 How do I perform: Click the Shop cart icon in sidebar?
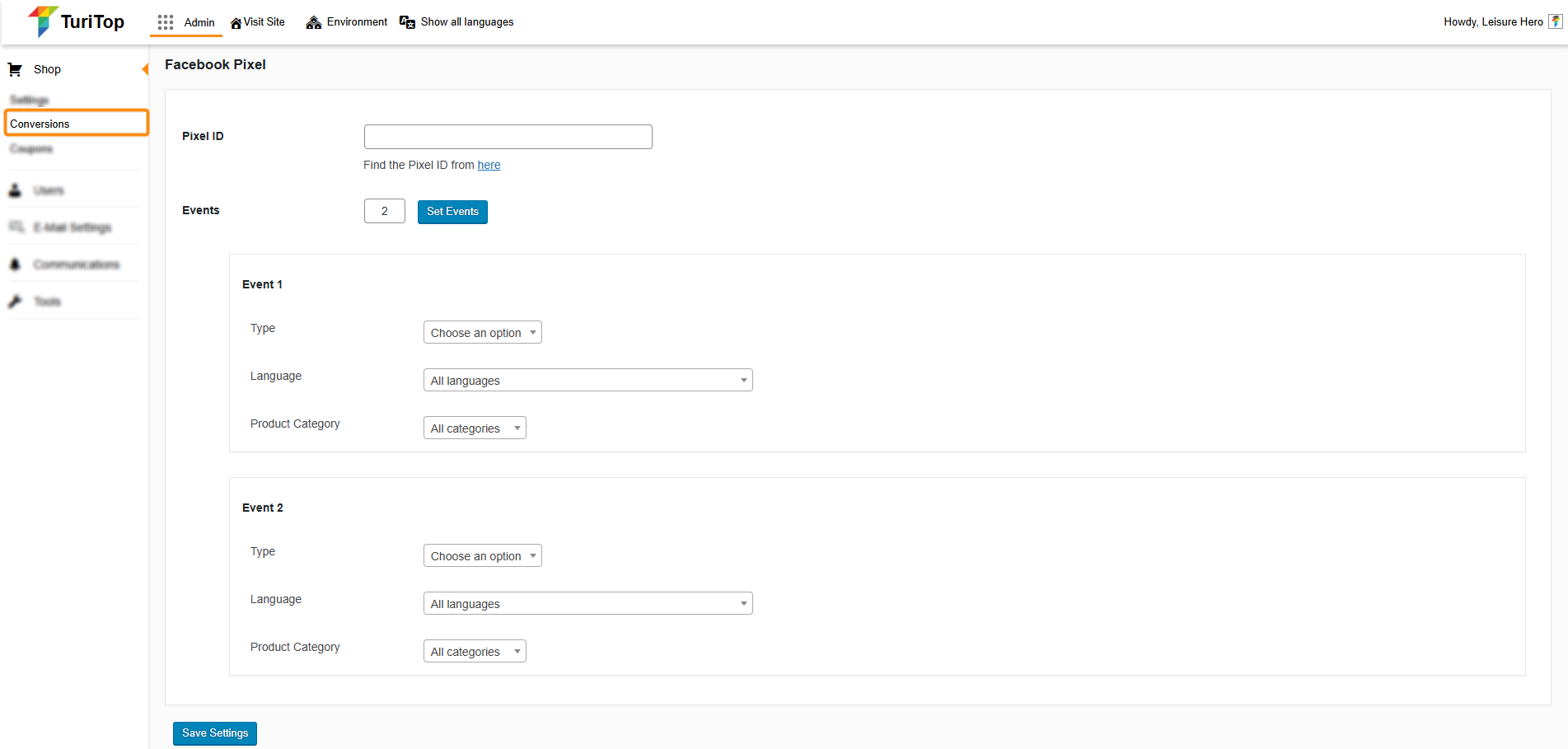15,70
